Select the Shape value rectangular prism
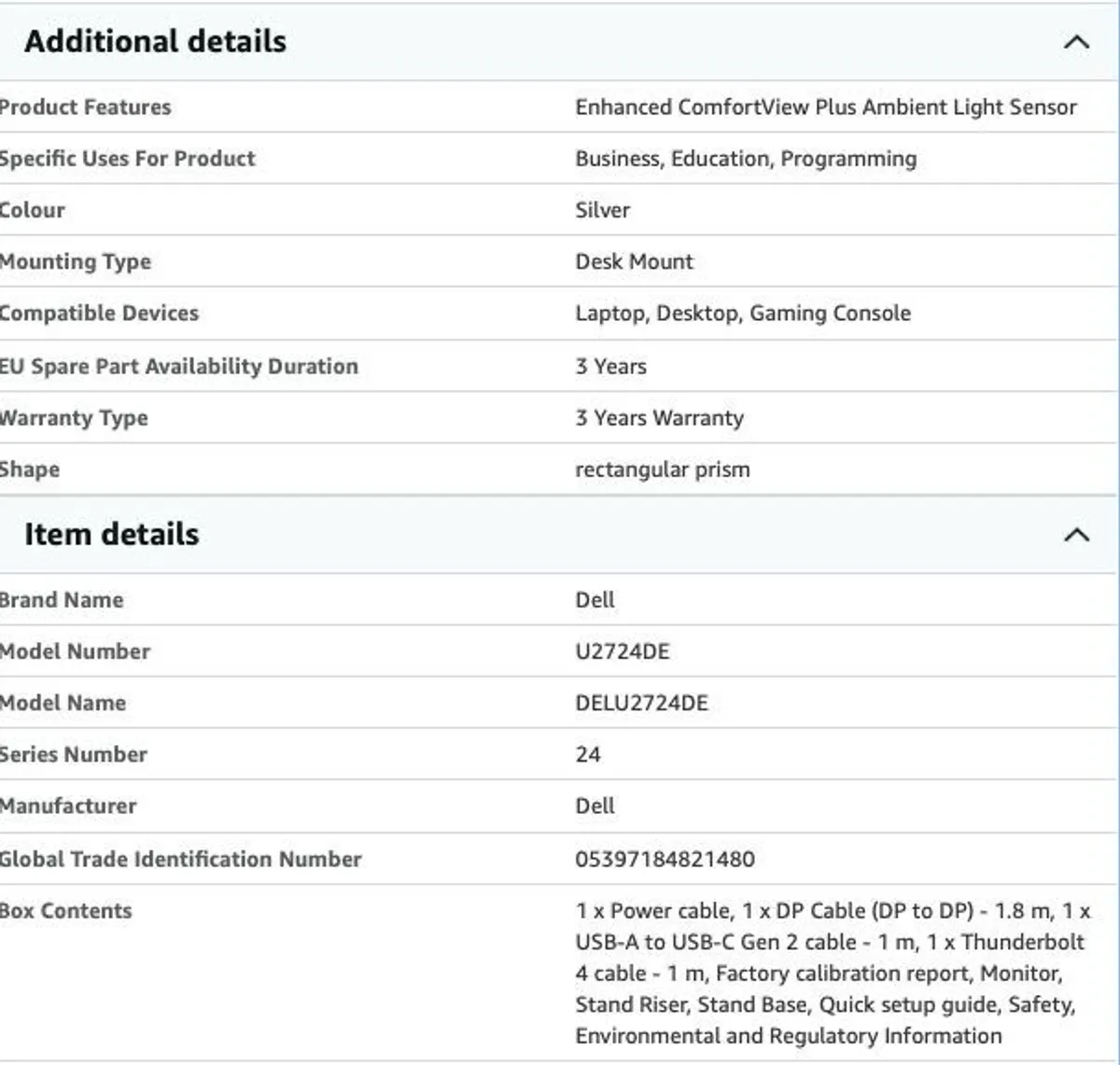 click(x=662, y=469)
